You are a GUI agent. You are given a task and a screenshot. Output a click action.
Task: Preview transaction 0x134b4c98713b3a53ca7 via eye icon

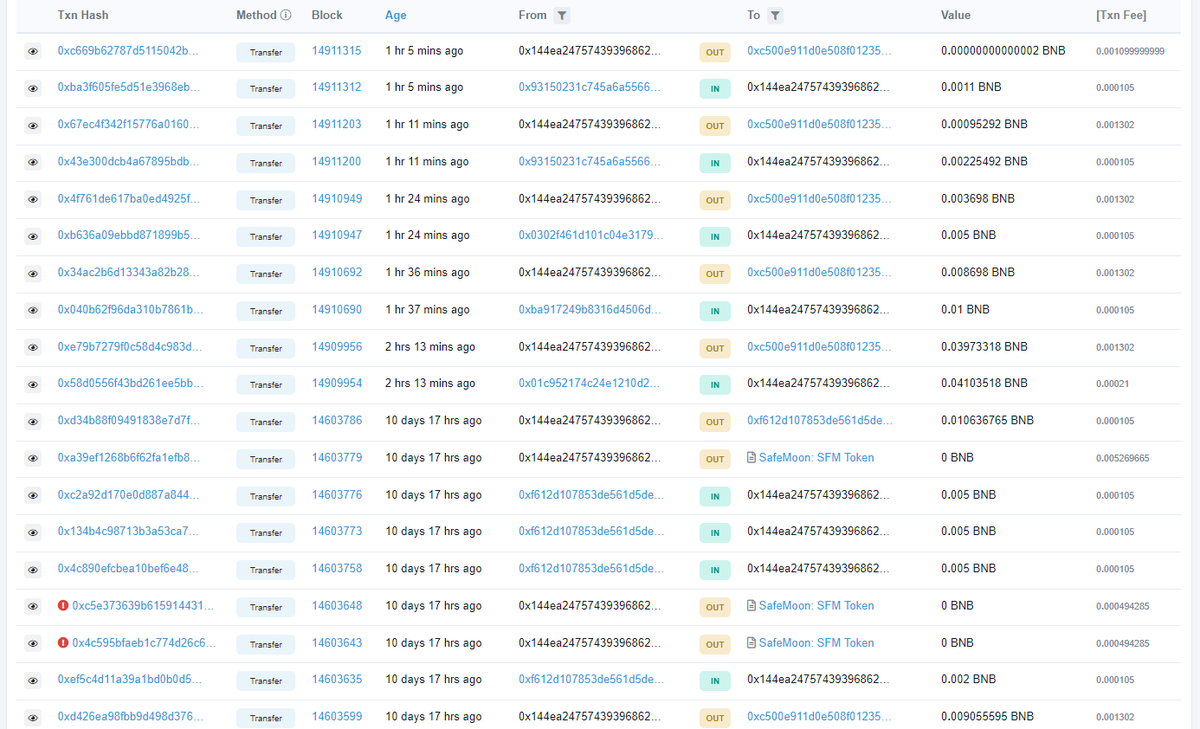click(33, 532)
